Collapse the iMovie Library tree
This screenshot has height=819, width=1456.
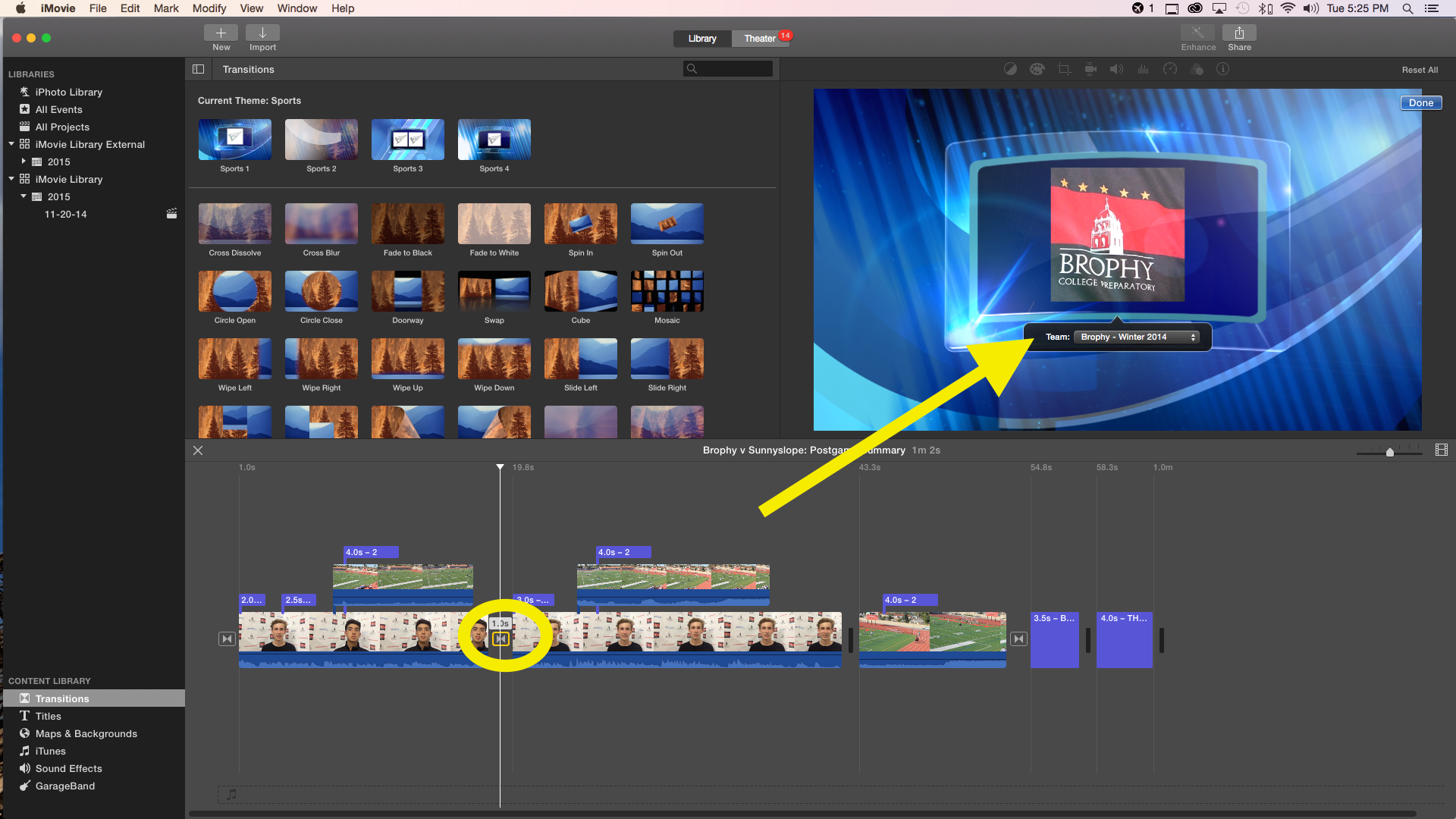(11, 179)
